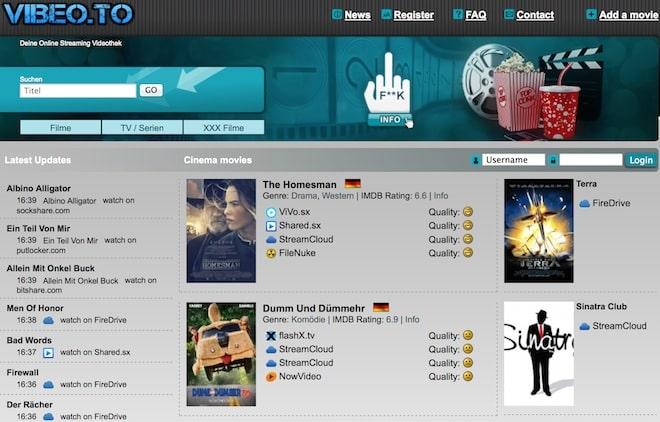
Task: Click the German flag beside The Homesman
Action: click(x=352, y=185)
